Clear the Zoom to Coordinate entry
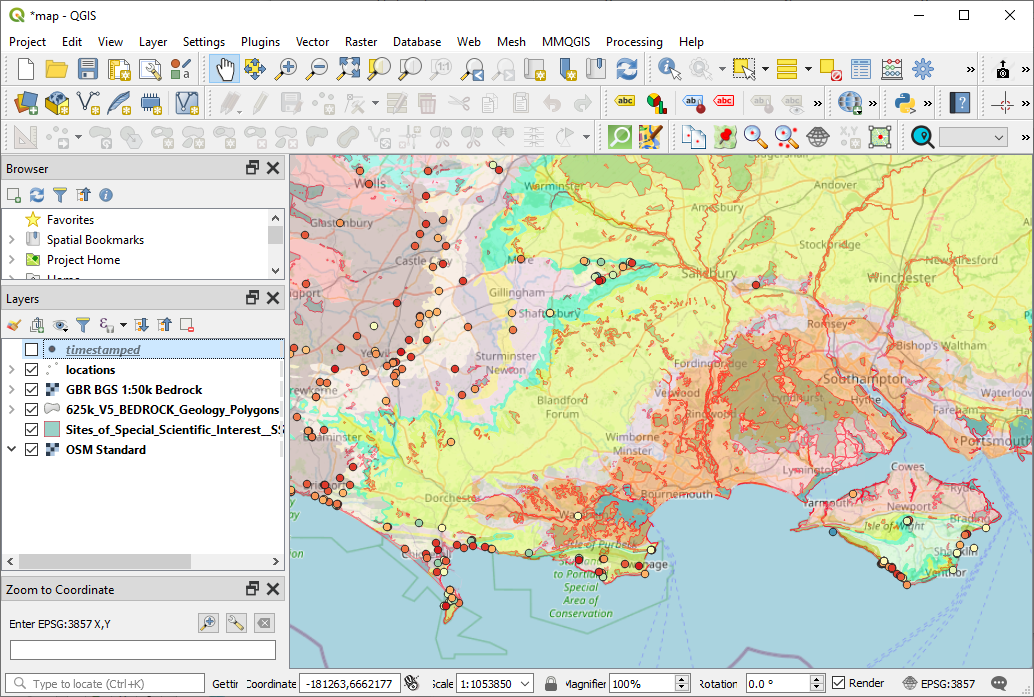1034x697 pixels. (x=264, y=623)
